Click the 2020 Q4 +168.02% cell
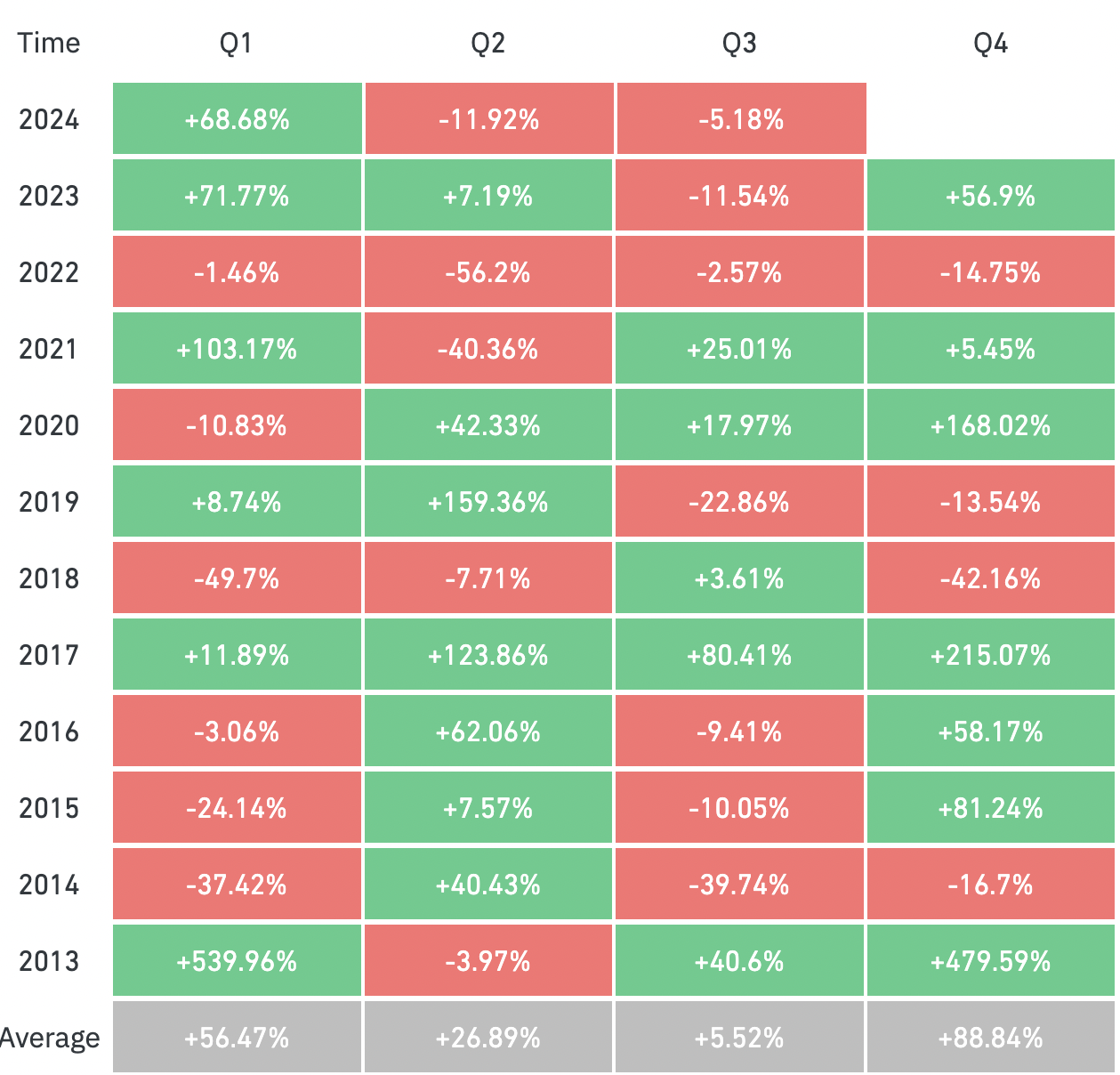 pyautogui.click(x=990, y=425)
